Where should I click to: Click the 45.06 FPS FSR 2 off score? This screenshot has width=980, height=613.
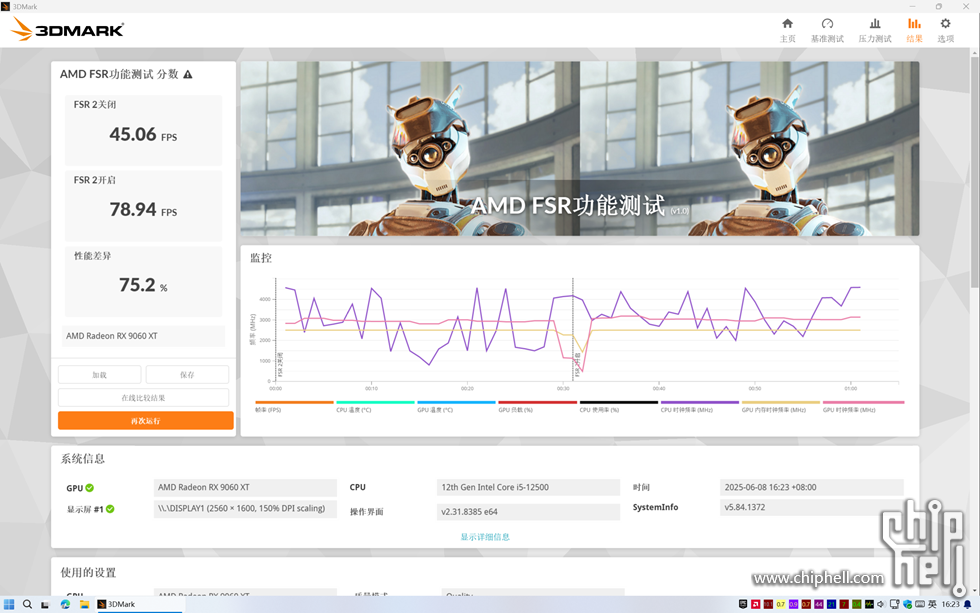143,134
